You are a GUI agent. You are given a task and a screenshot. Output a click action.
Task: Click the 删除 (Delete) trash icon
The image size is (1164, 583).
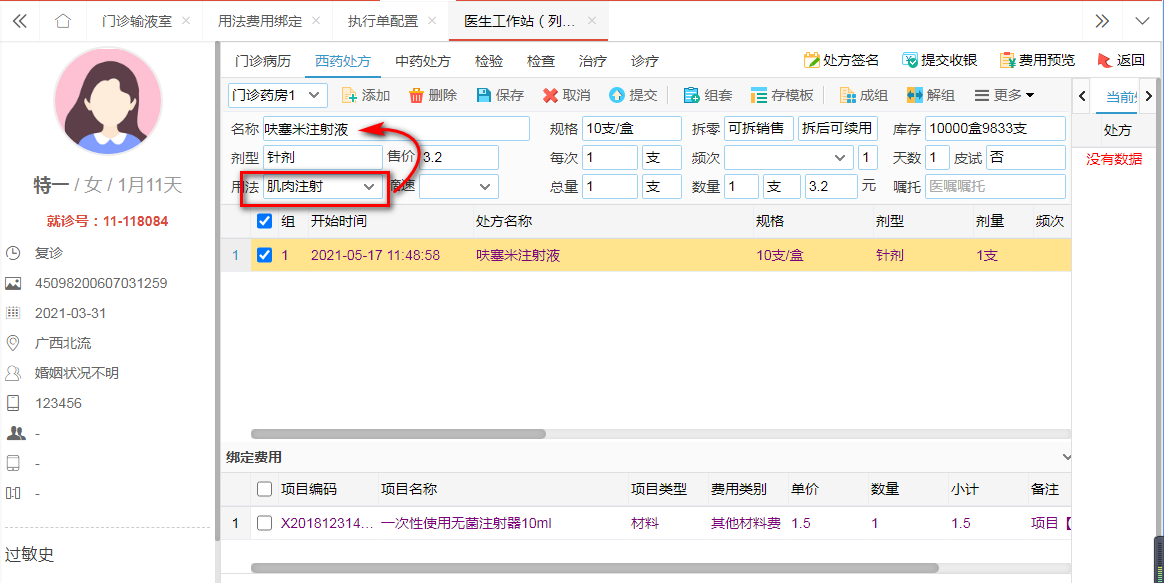[x=416, y=95]
